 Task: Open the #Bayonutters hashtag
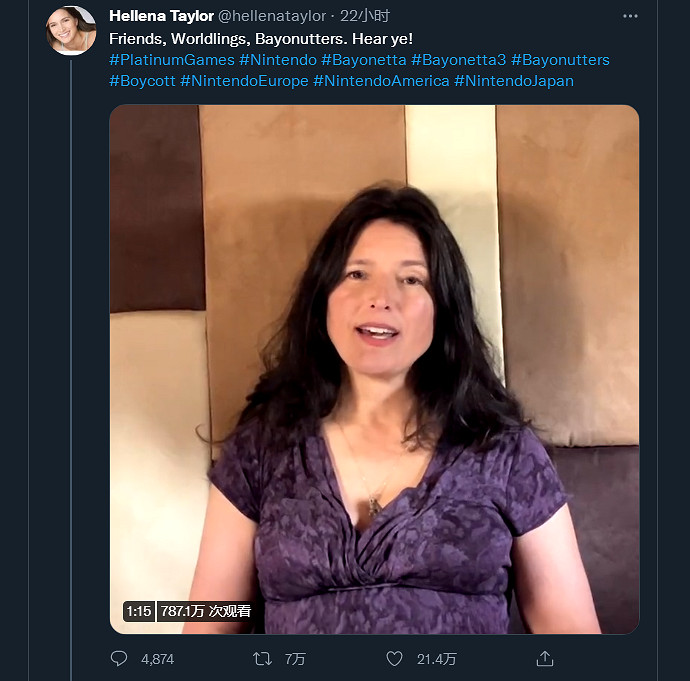tap(560, 60)
